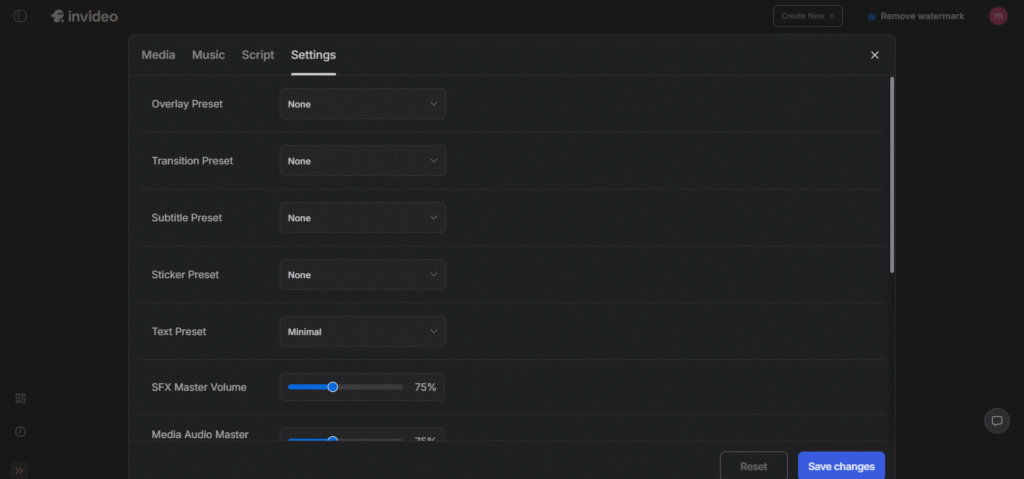
Task: Toggle the left sidebar panel icon
Action: click(20, 16)
